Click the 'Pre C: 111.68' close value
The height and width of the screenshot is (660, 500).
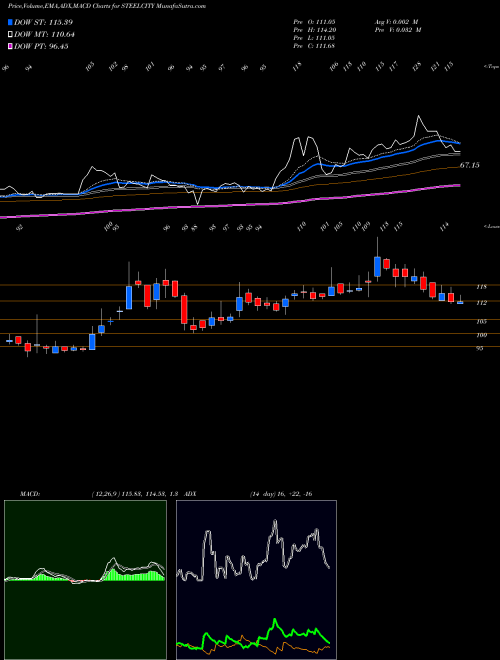click(x=314, y=46)
